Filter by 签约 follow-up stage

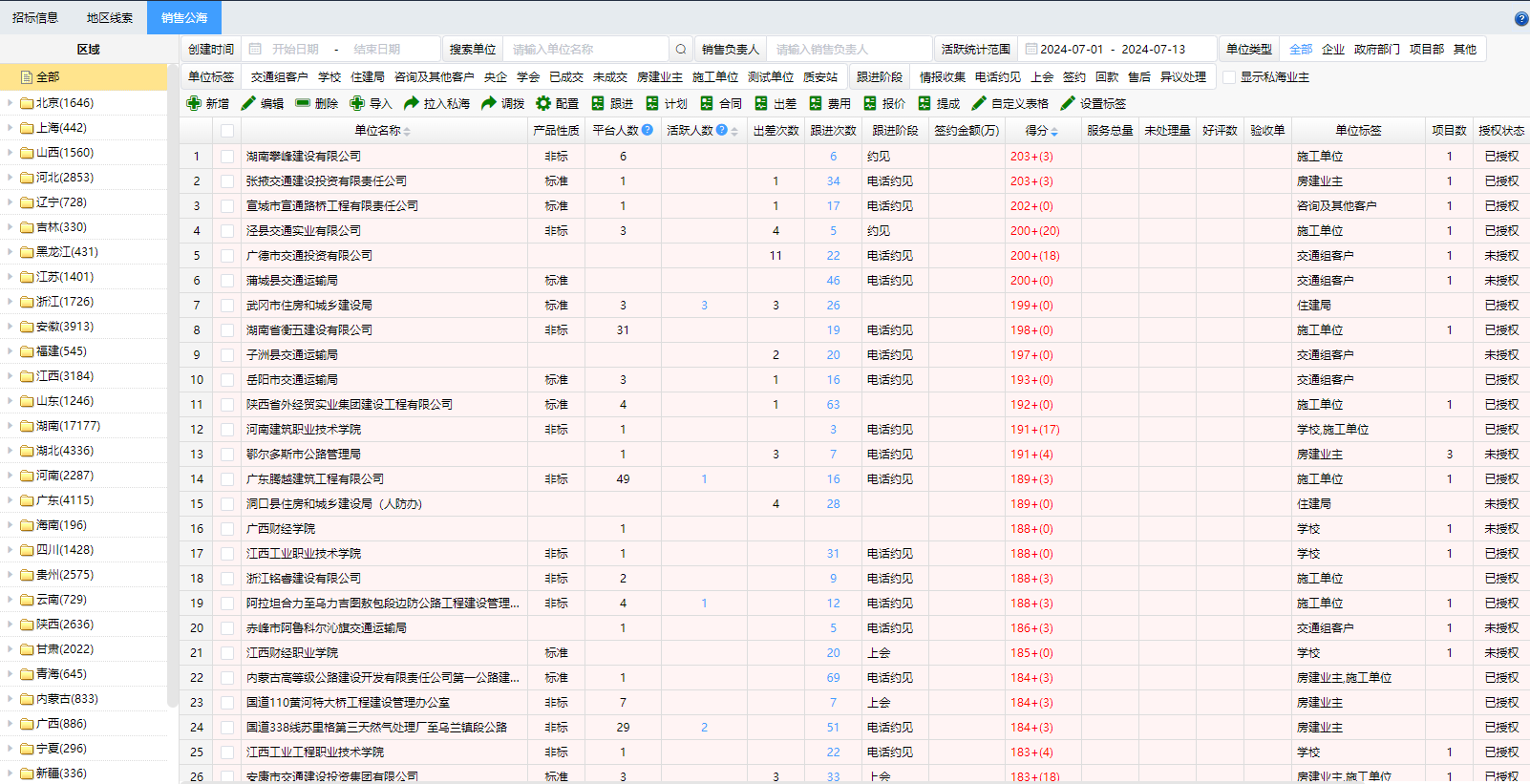1074,76
